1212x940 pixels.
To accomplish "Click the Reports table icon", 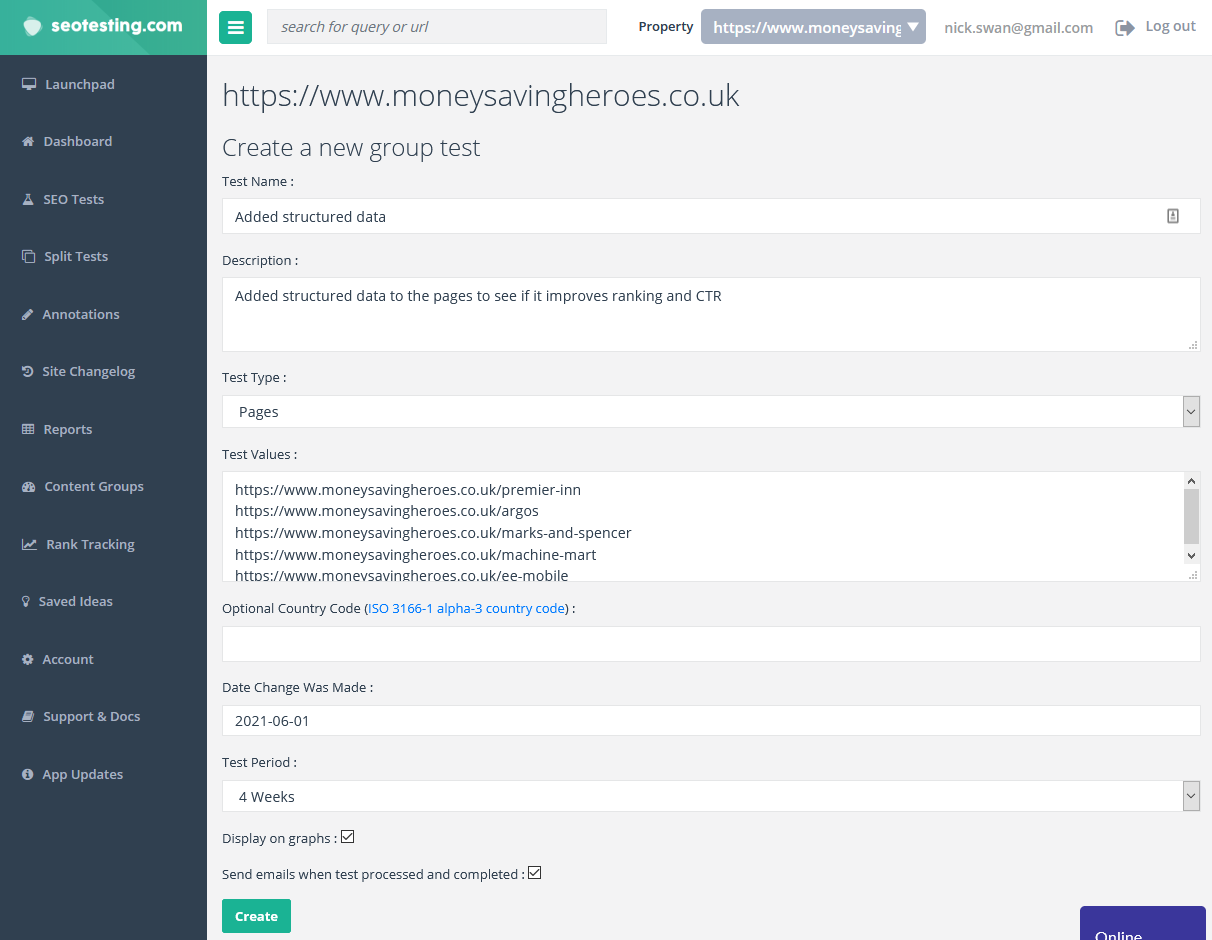I will pyautogui.click(x=28, y=429).
